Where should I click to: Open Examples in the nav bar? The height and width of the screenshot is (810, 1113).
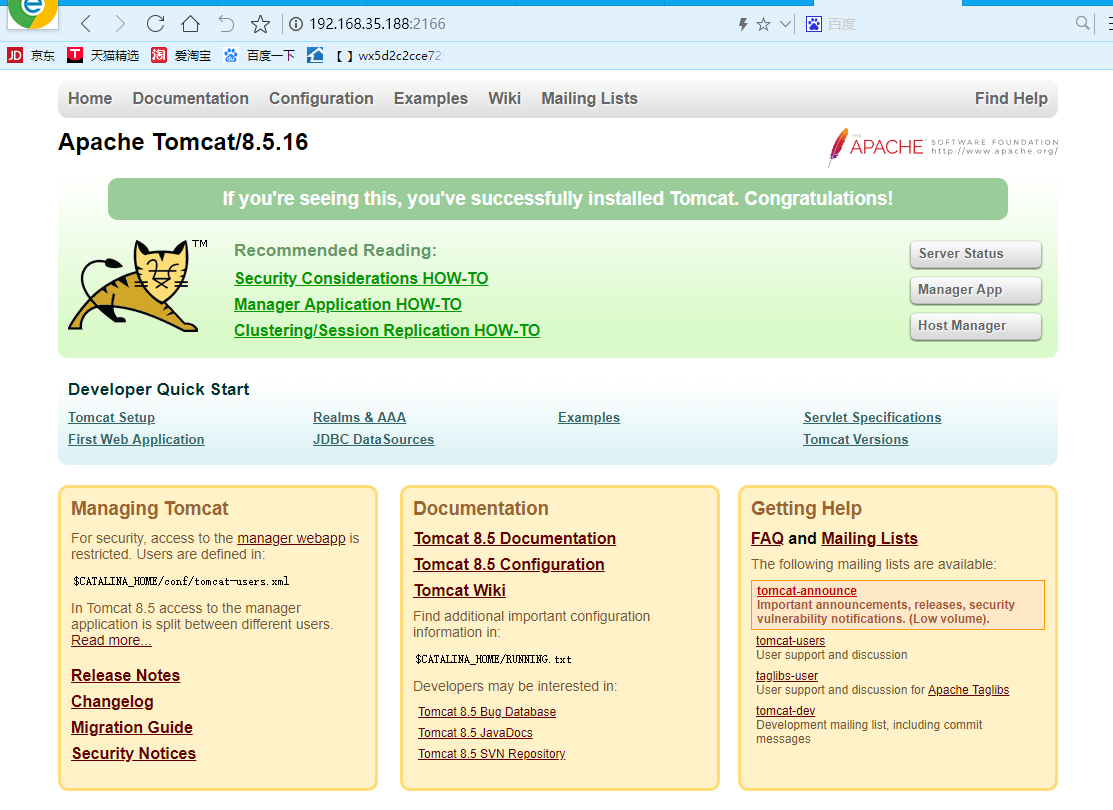(431, 99)
